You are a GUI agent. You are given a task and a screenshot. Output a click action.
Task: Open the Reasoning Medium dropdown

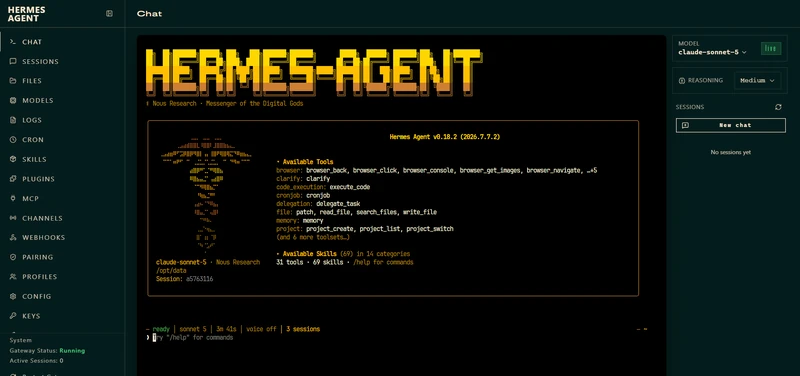pyautogui.click(x=757, y=81)
